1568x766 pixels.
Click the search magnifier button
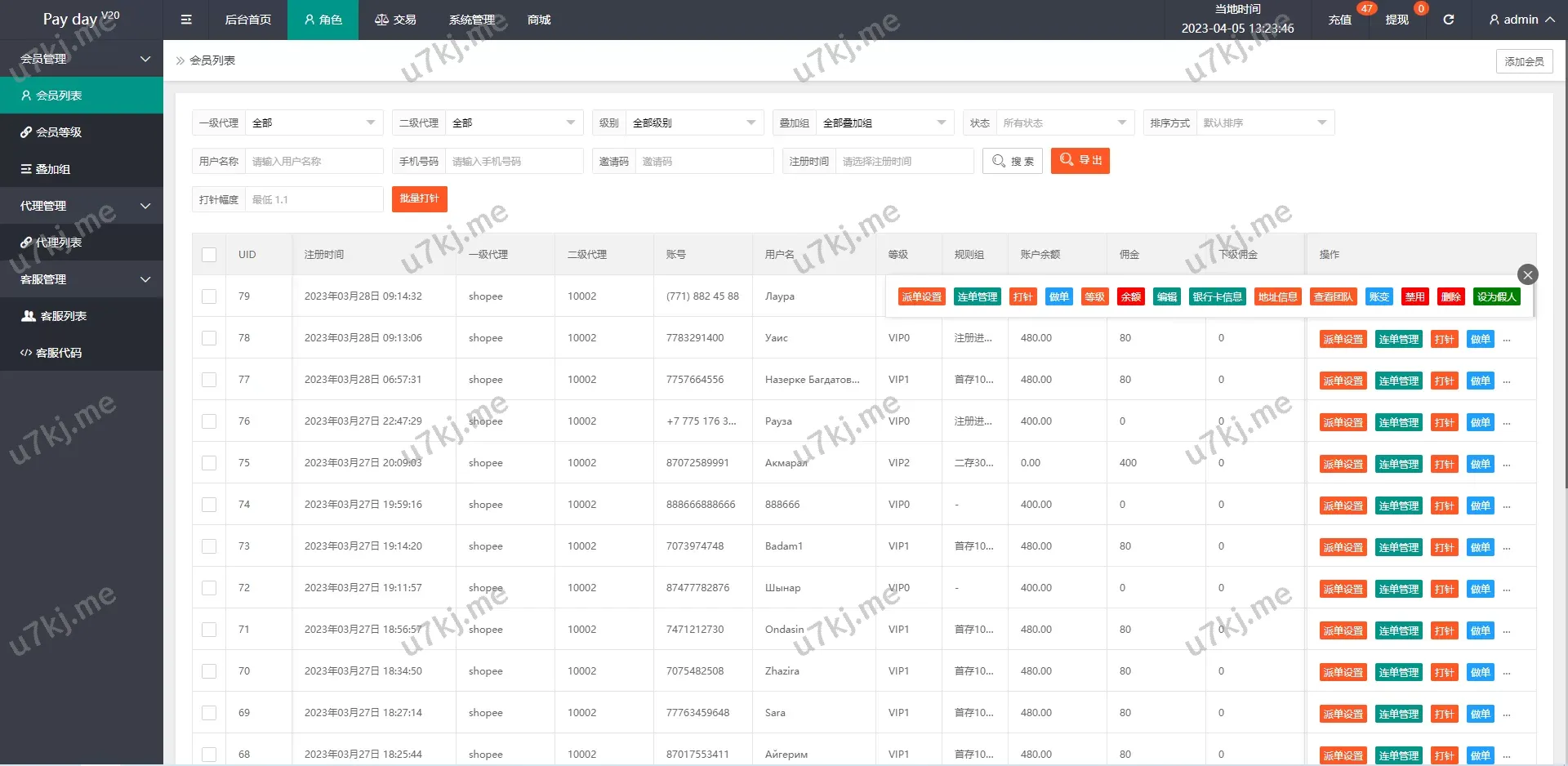point(1013,161)
